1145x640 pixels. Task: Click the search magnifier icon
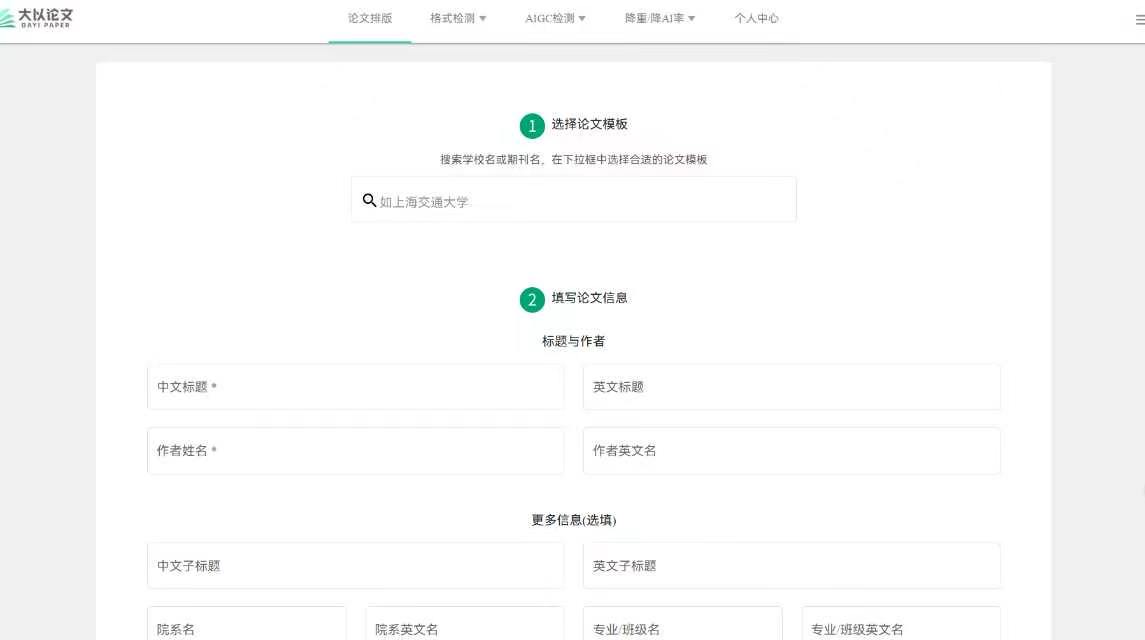coord(369,201)
